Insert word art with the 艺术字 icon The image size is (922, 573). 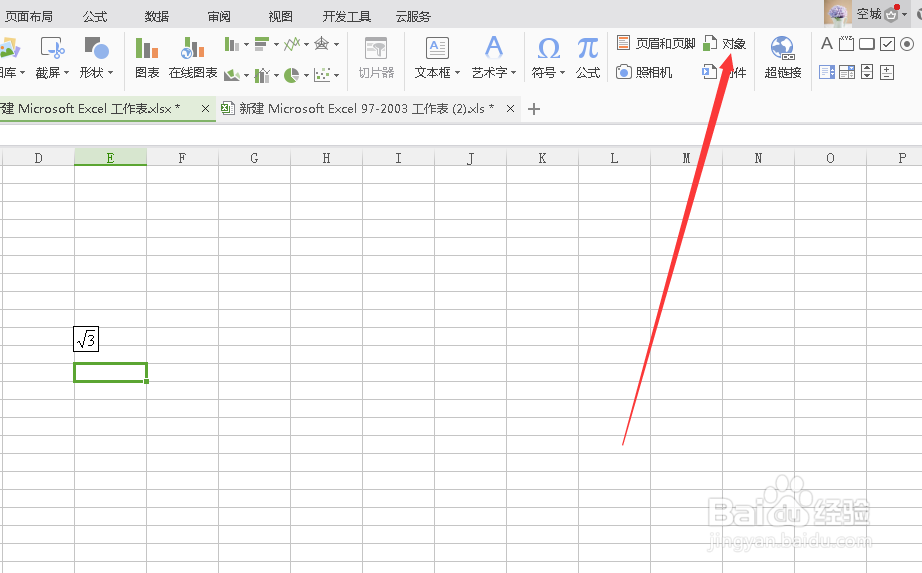[x=493, y=47]
